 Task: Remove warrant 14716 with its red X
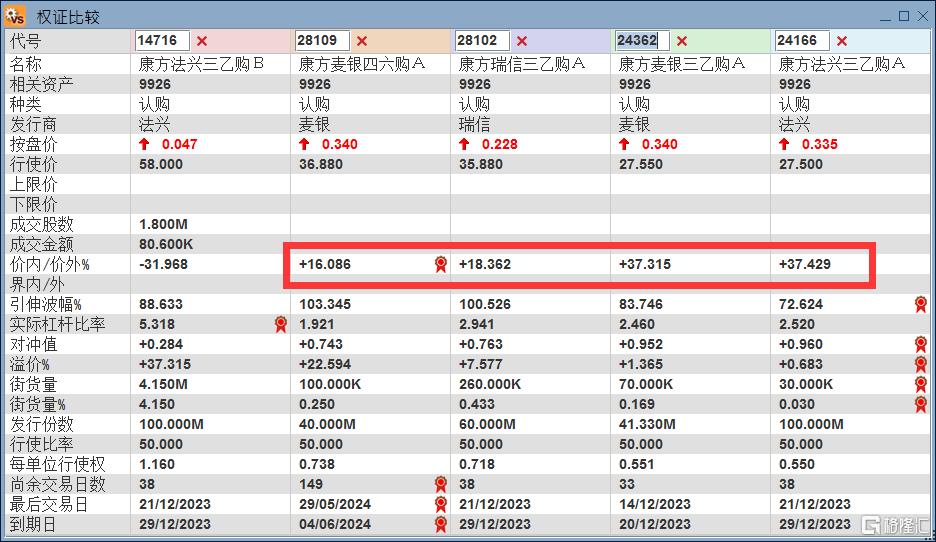point(202,41)
